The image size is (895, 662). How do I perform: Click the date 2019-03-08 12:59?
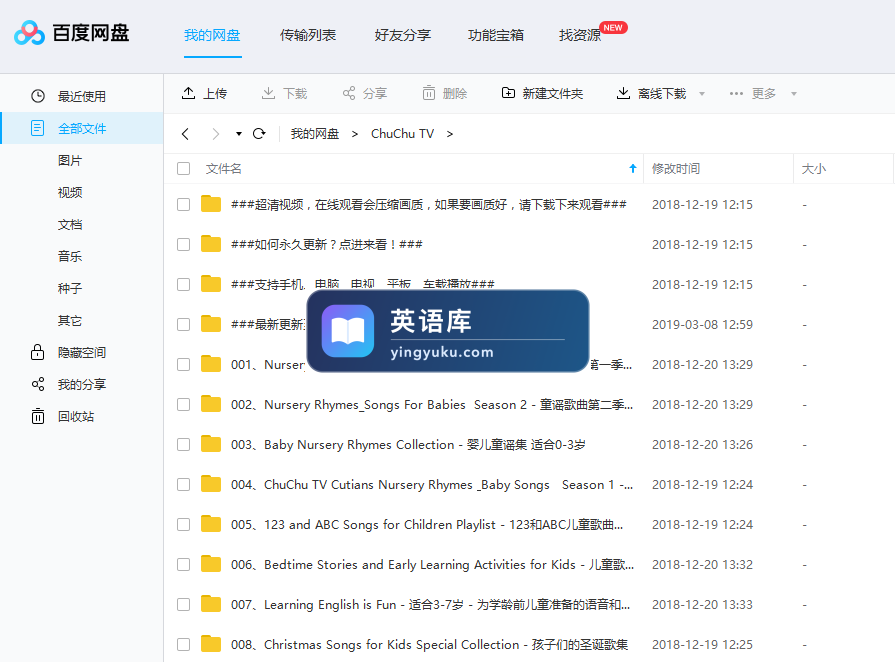pyautogui.click(x=702, y=324)
